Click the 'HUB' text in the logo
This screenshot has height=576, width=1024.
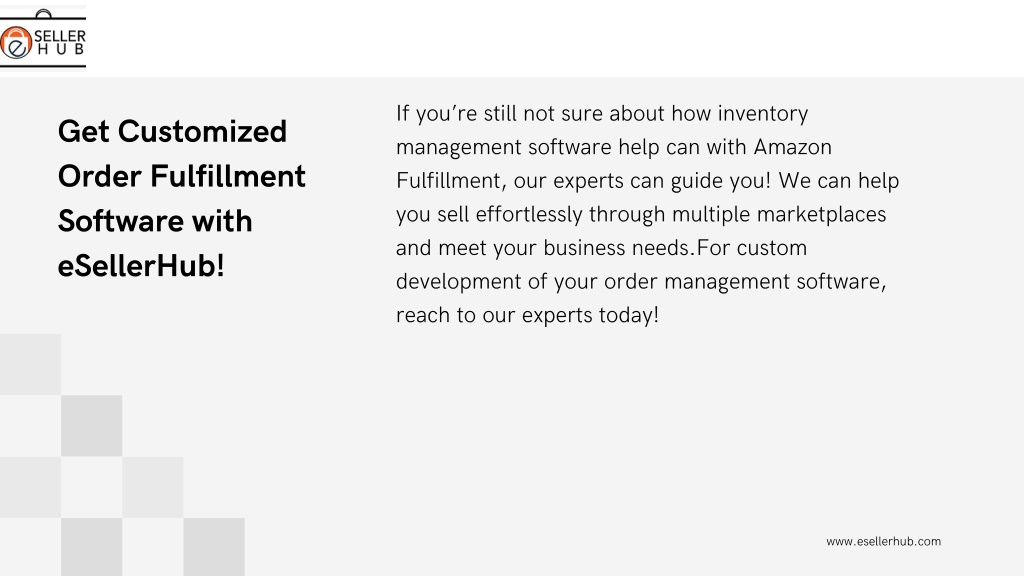(61, 50)
